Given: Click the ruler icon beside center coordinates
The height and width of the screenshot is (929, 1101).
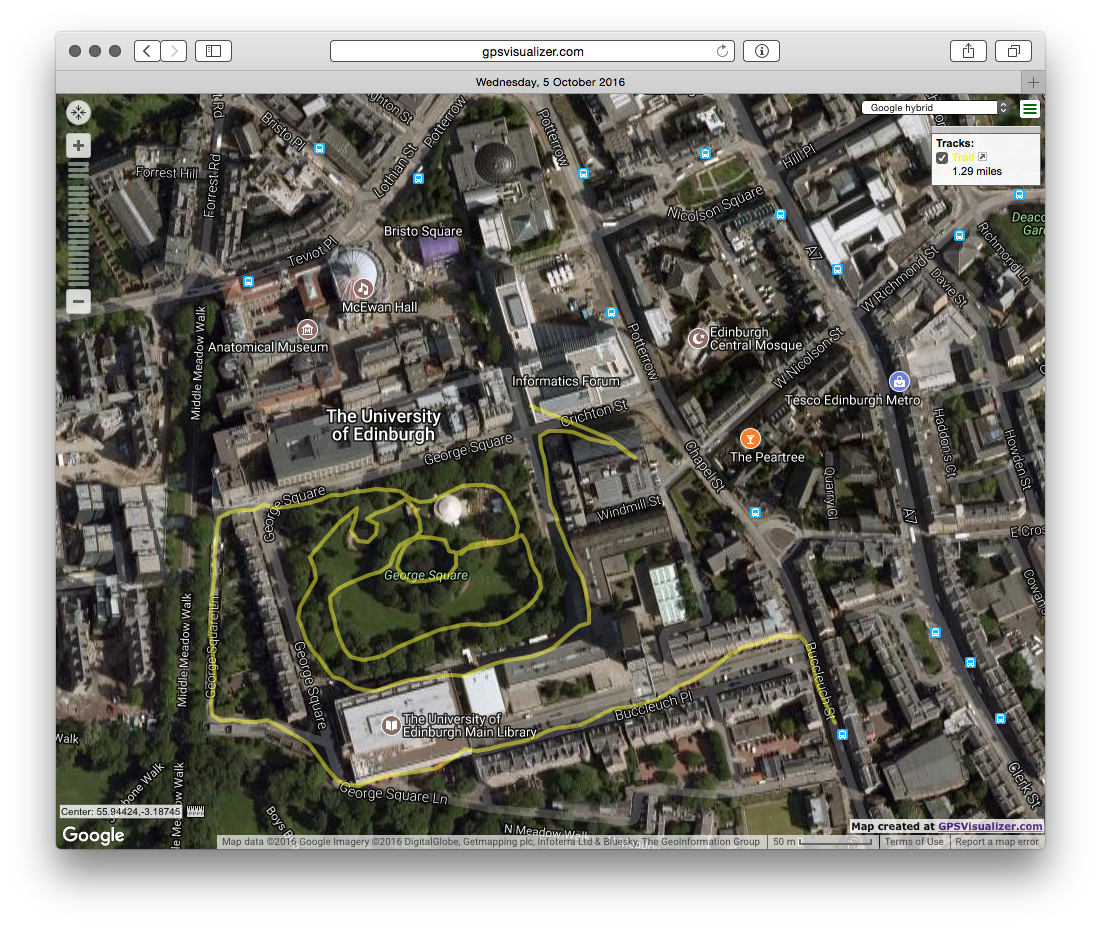Looking at the screenshot, I should tap(195, 812).
